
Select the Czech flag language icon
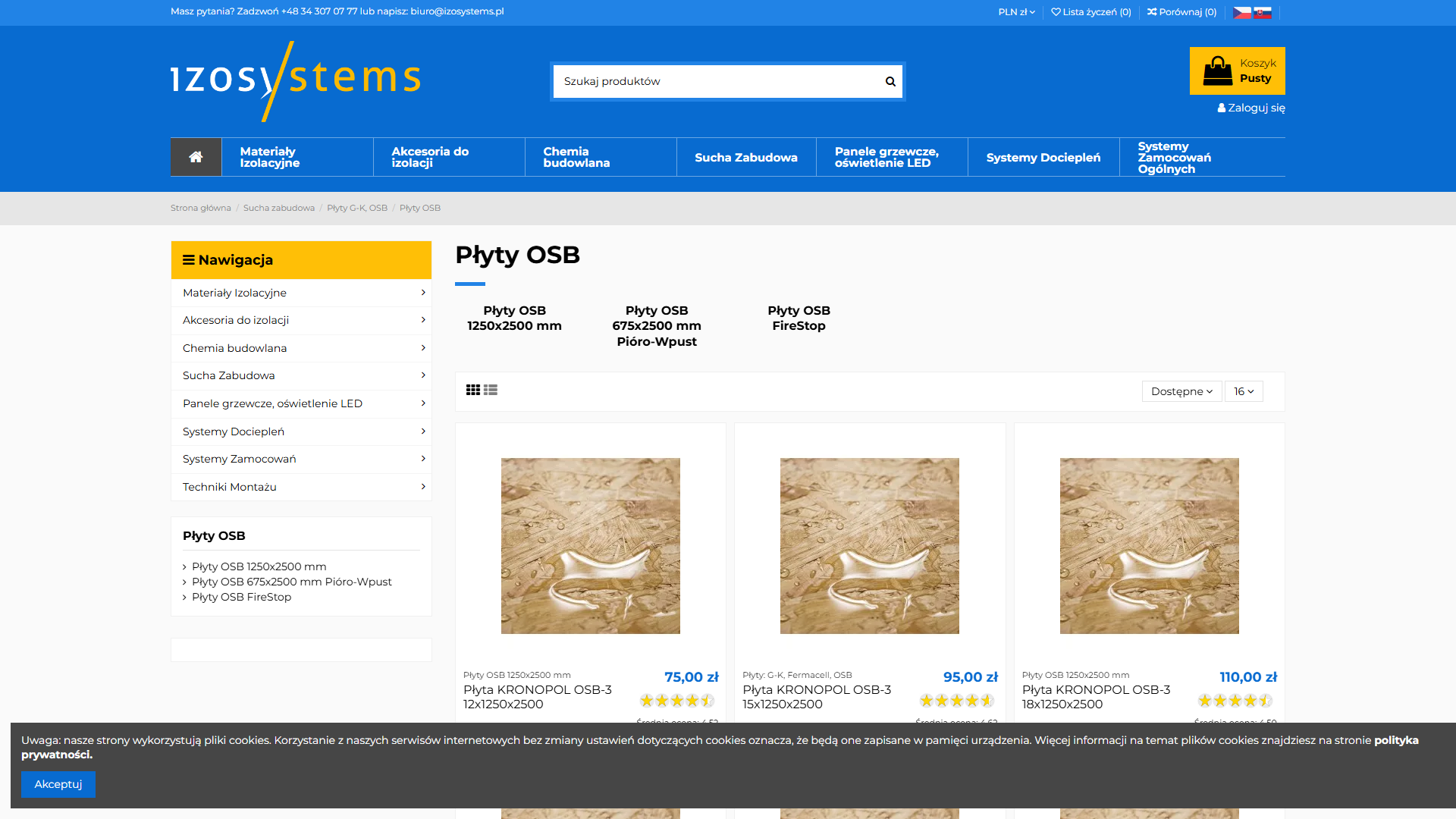click(x=1241, y=12)
